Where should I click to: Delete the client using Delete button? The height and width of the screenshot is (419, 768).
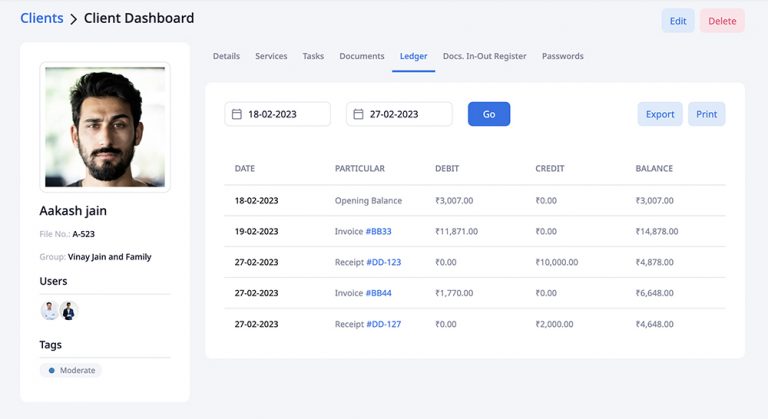[x=722, y=21]
